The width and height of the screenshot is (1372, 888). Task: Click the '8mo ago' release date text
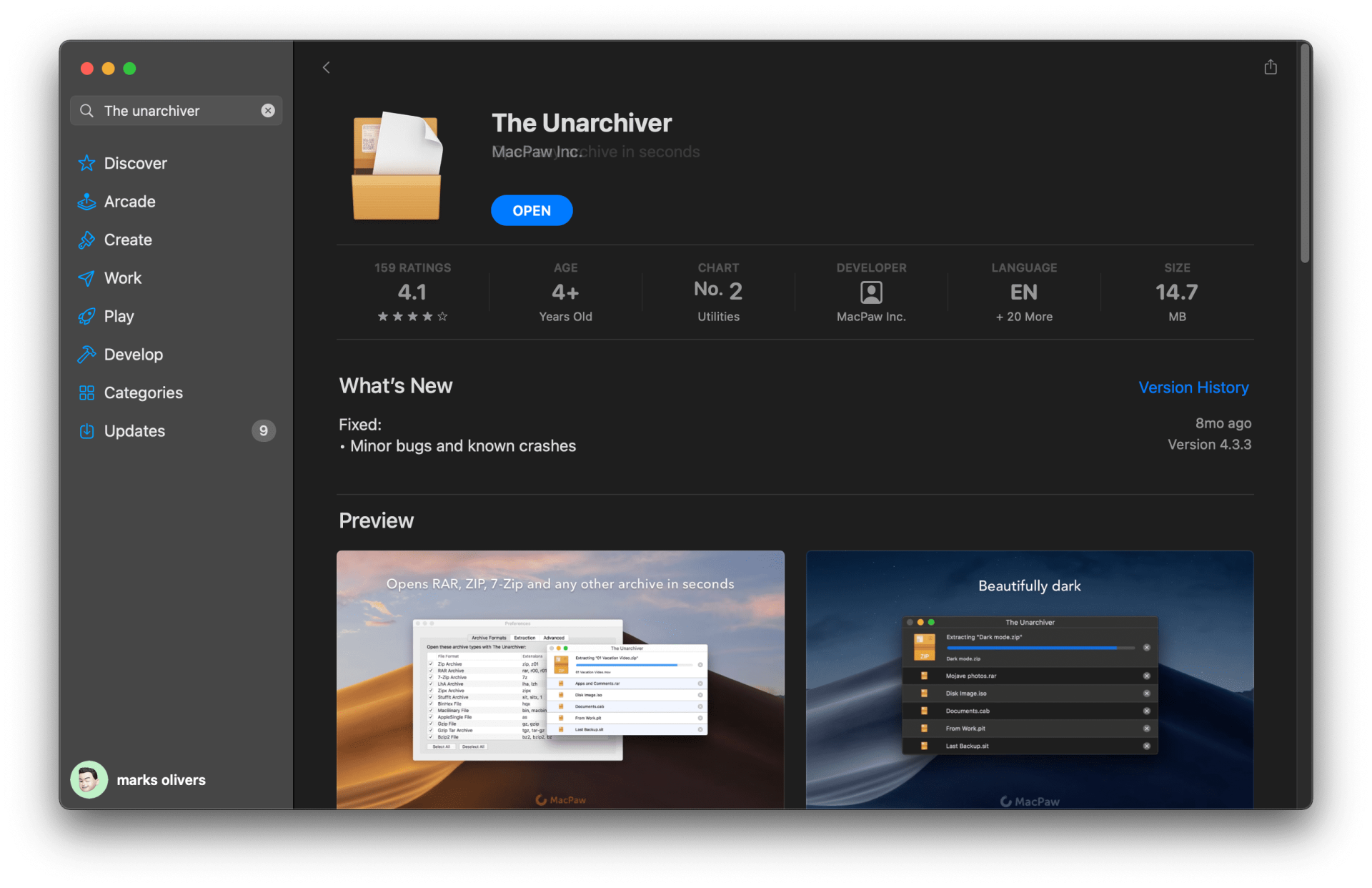point(1223,423)
